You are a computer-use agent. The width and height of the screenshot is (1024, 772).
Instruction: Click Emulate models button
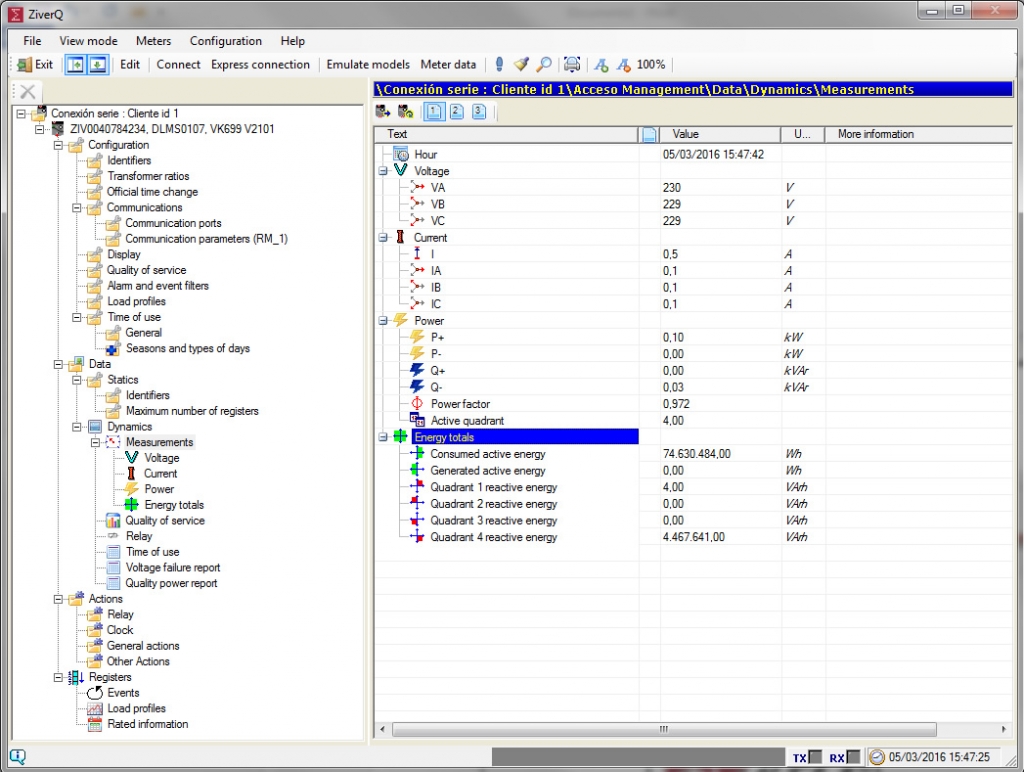[x=368, y=64]
